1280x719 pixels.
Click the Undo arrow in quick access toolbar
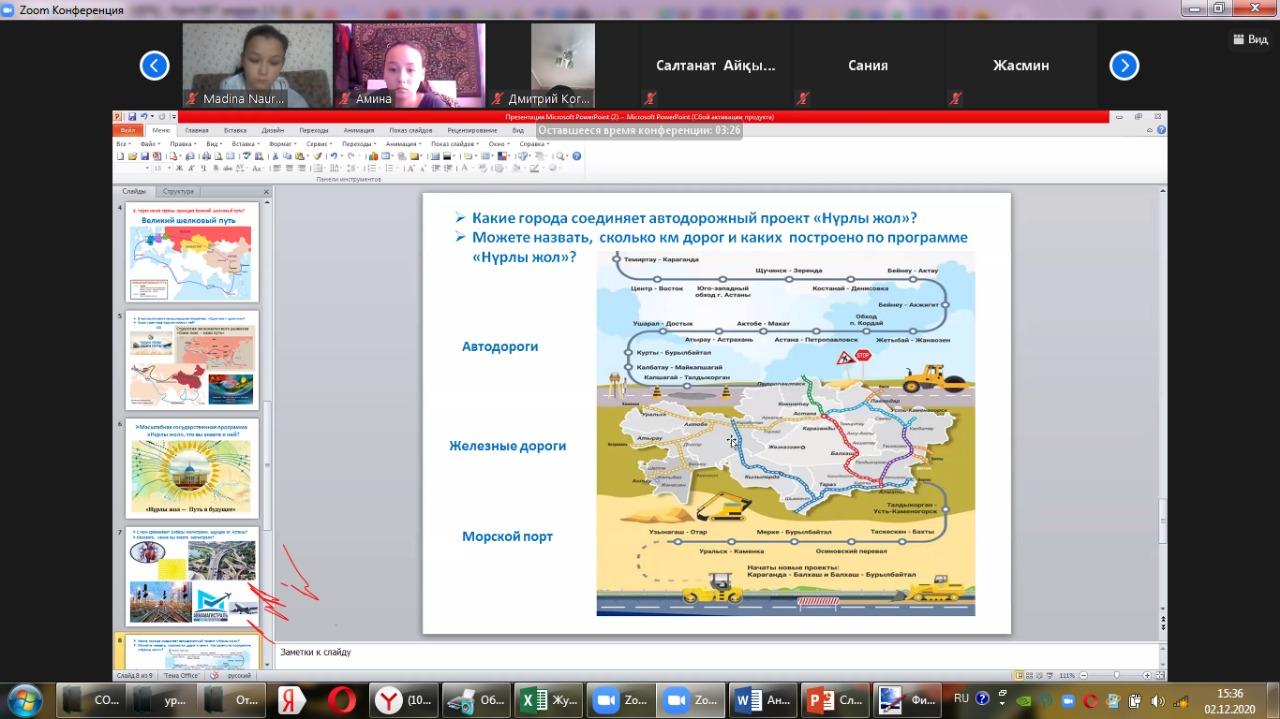click(144, 117)
